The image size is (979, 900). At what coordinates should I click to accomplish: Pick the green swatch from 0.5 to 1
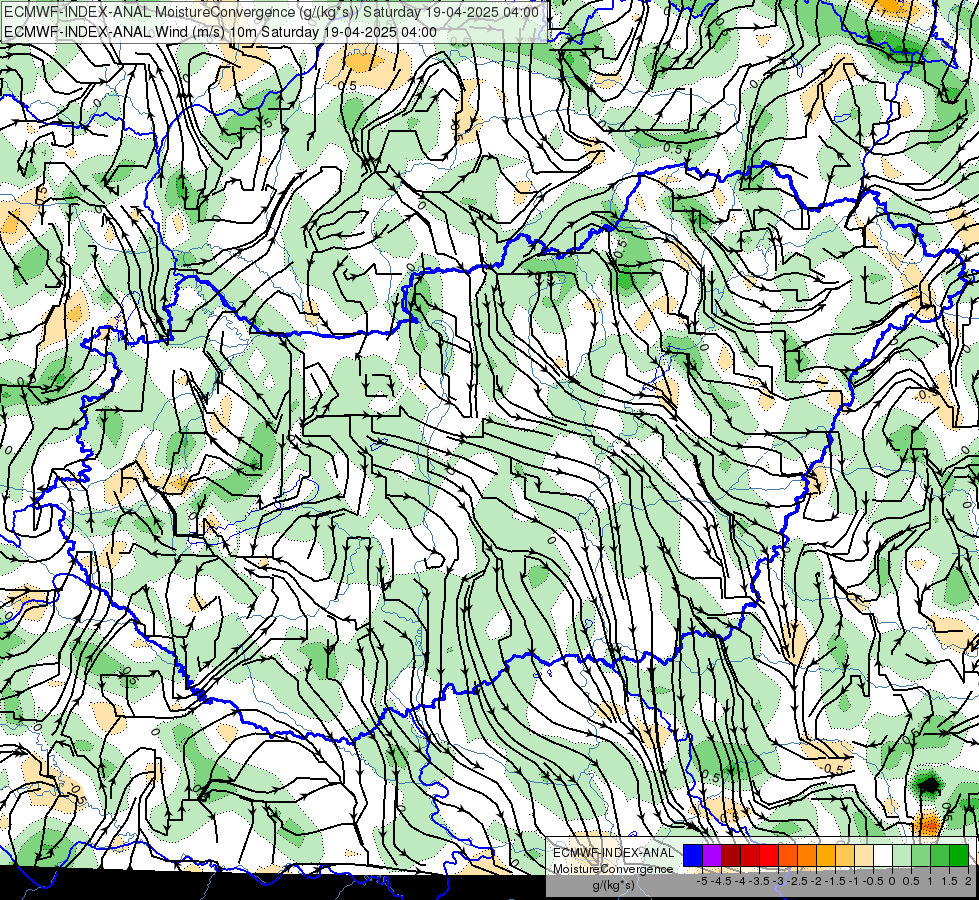(x=921, y=856)
